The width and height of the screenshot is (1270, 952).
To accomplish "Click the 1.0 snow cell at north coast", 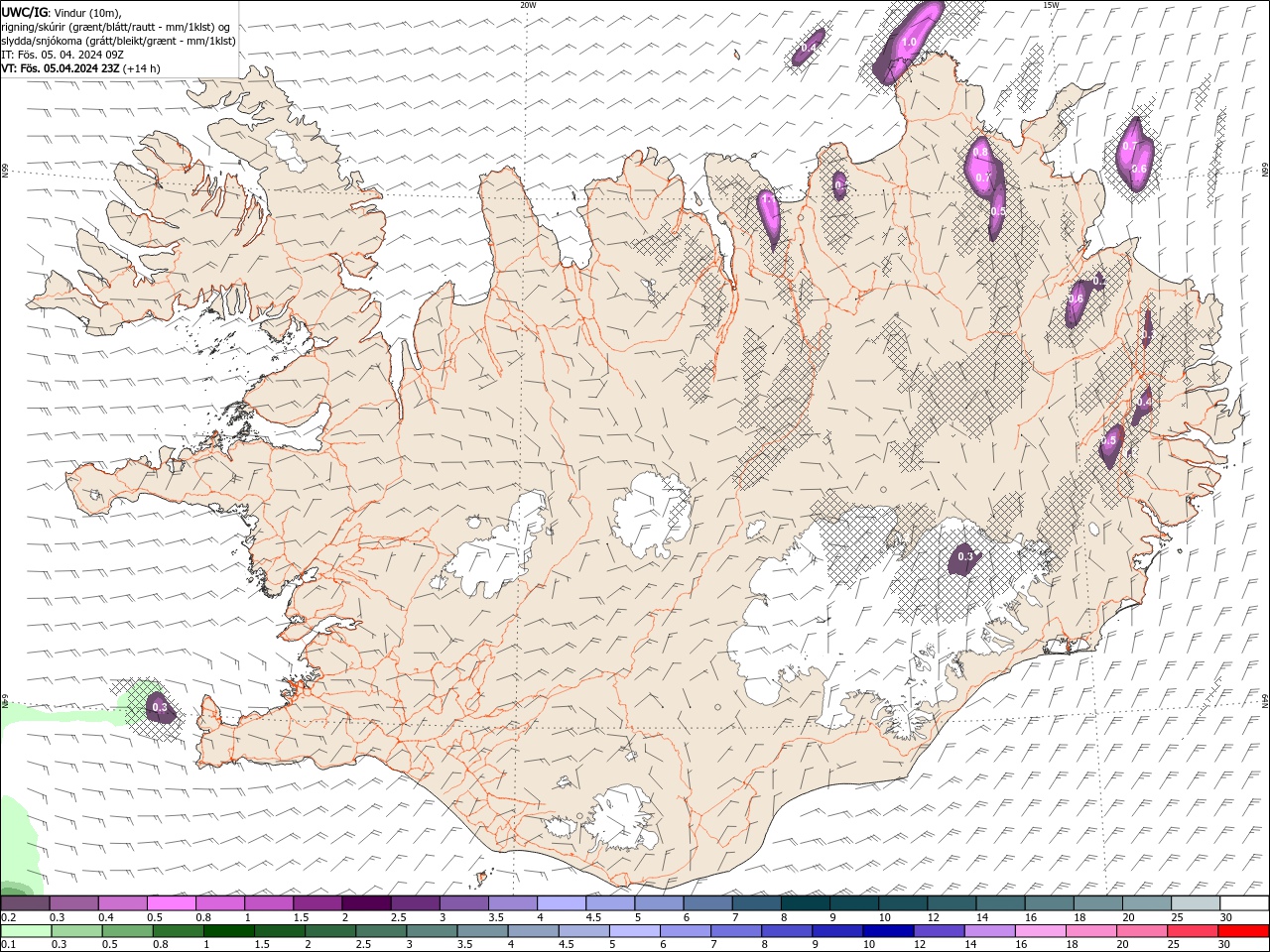I will 909,43.
